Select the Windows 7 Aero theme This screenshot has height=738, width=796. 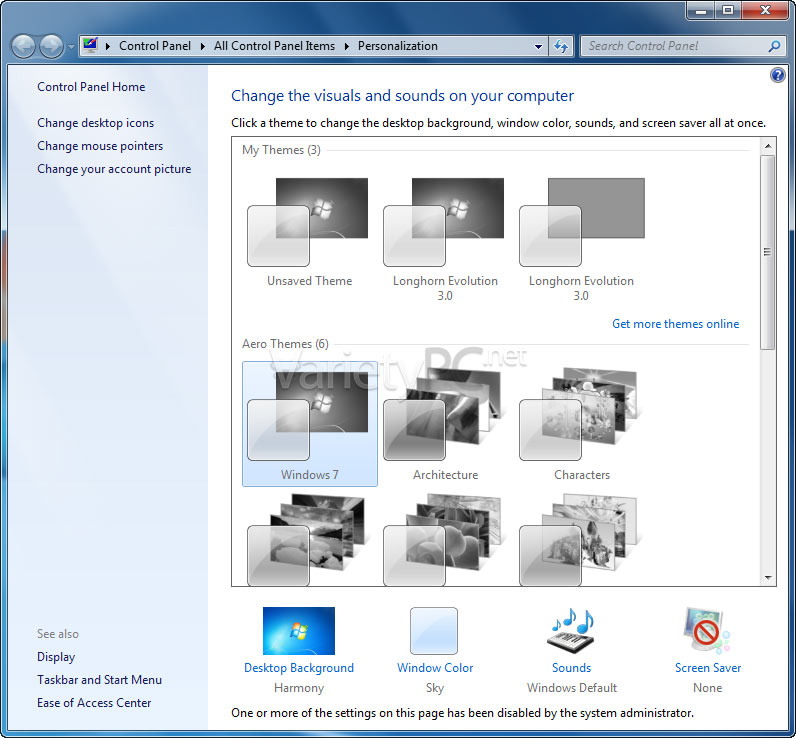(310, 424)
